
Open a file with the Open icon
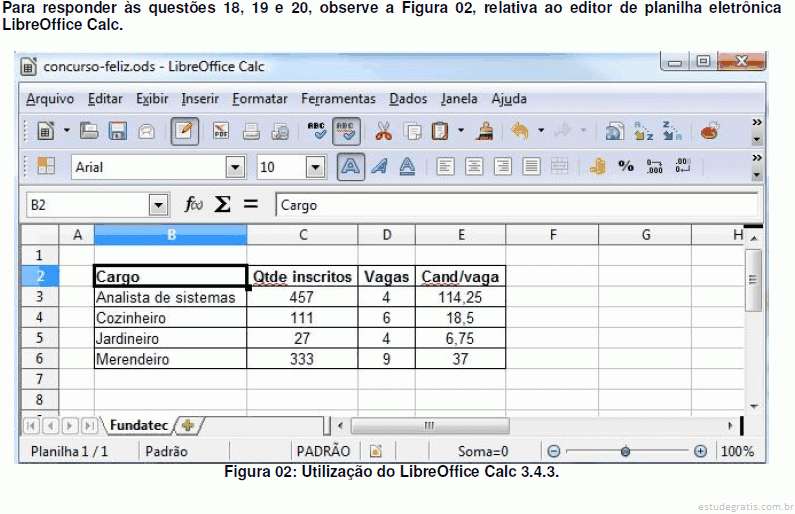point(89,131)
